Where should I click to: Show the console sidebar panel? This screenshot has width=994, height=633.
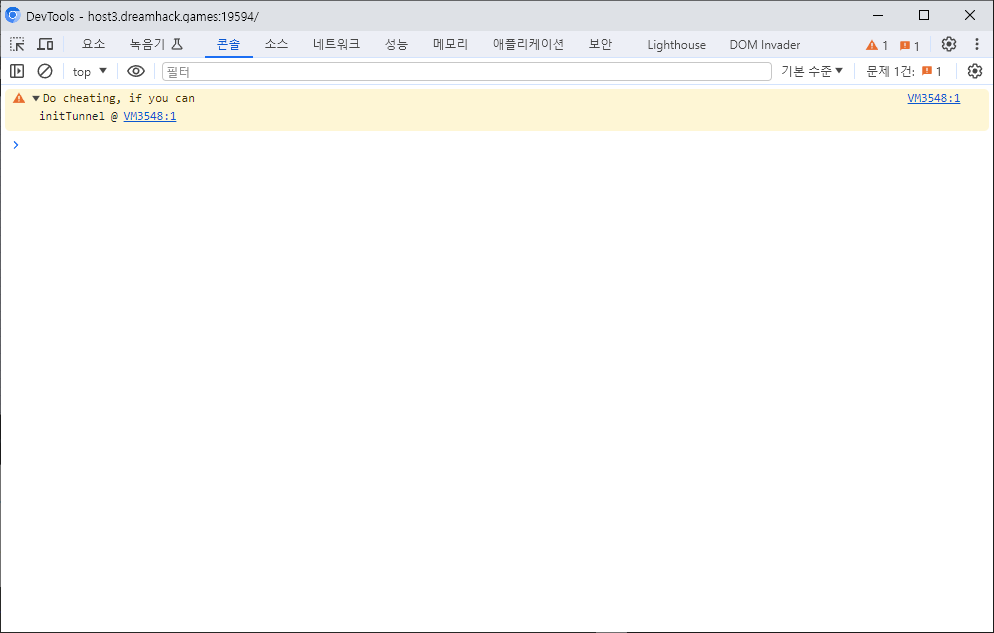point(17,71)
